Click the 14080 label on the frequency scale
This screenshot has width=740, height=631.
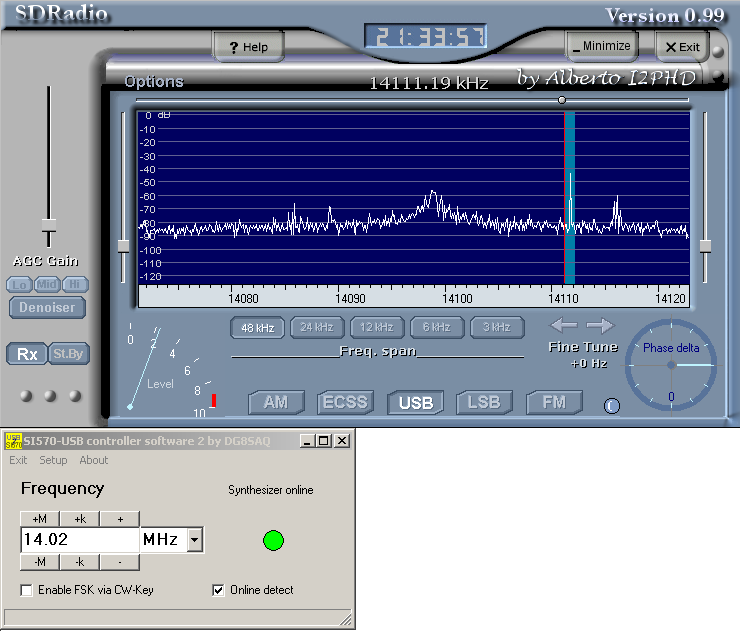click(243, 298)
